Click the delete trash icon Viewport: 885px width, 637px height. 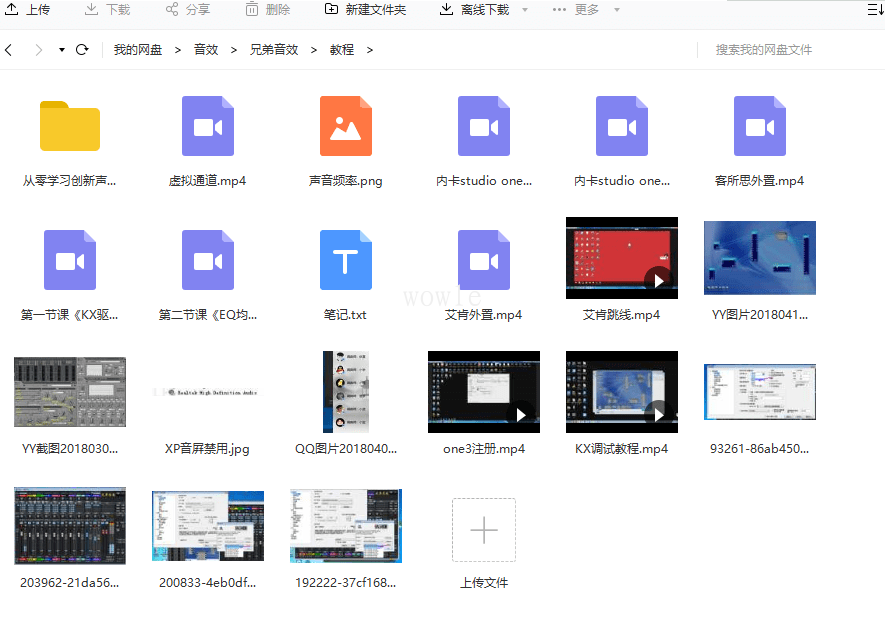point(252,9)
